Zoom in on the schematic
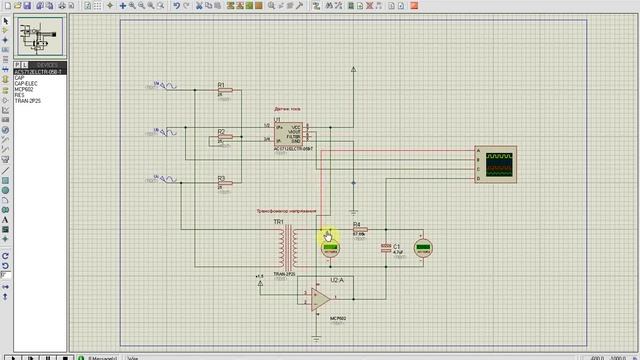Screen dimensions: 640x360 (x=132, y=6)
